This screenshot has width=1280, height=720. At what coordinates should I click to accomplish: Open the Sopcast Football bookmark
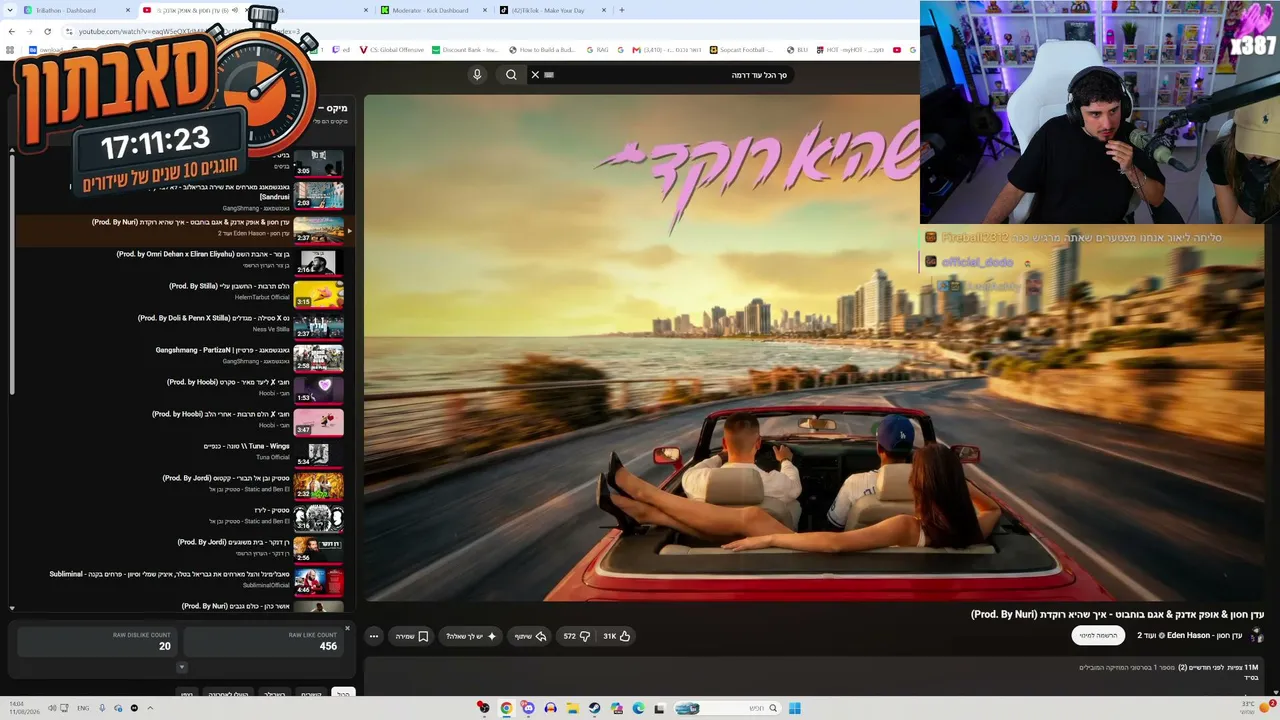[743, 50]
